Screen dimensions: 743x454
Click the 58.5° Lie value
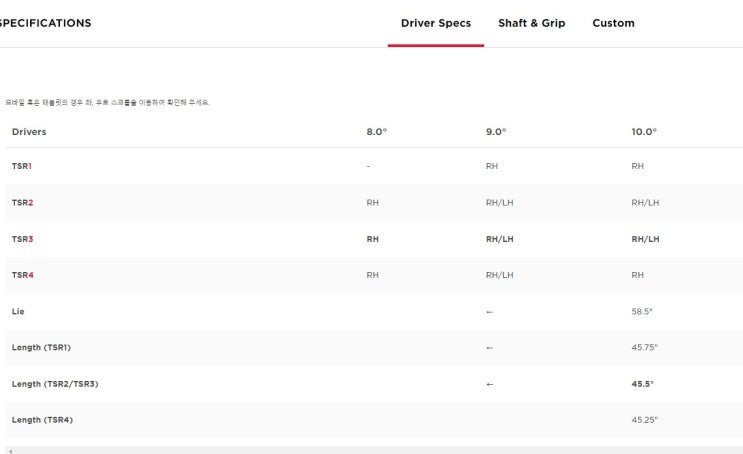[x=642, y=312]
